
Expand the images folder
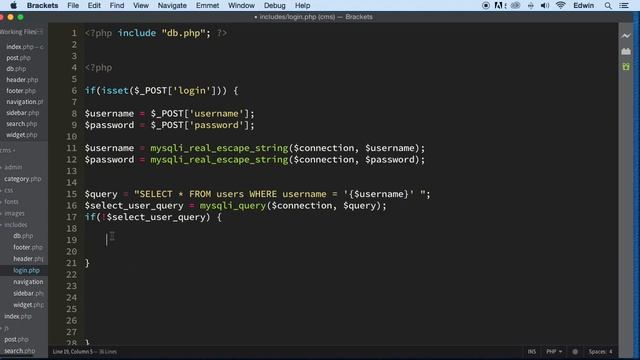click(13, 213)
